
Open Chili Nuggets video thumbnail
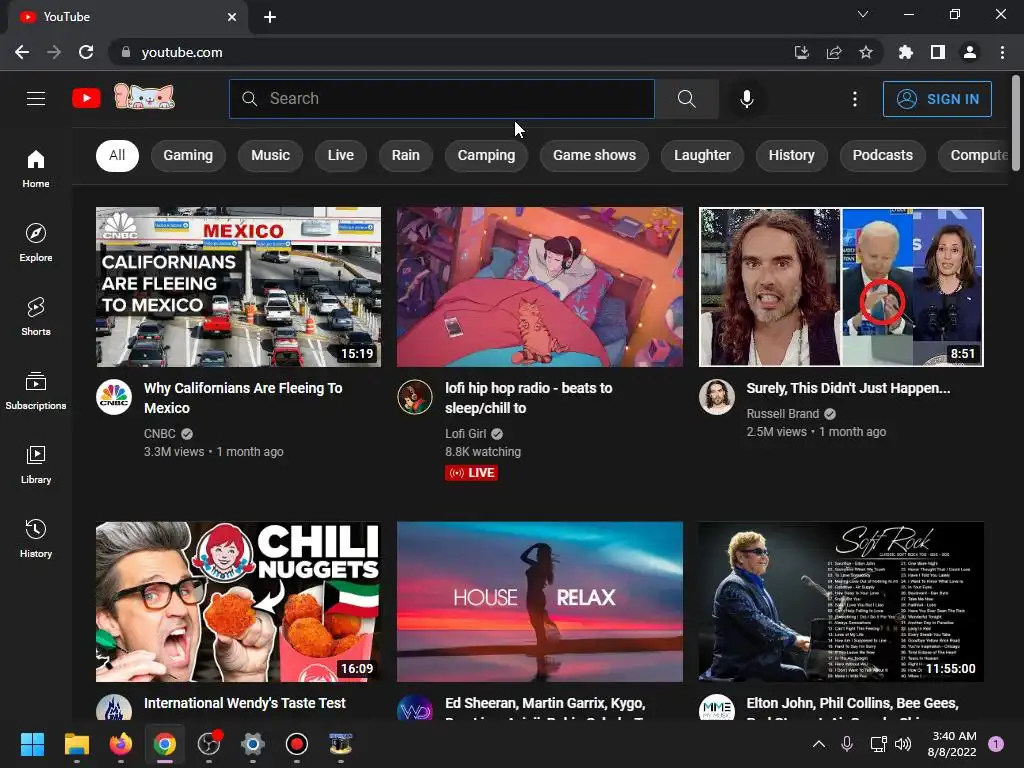pos(238,601)
